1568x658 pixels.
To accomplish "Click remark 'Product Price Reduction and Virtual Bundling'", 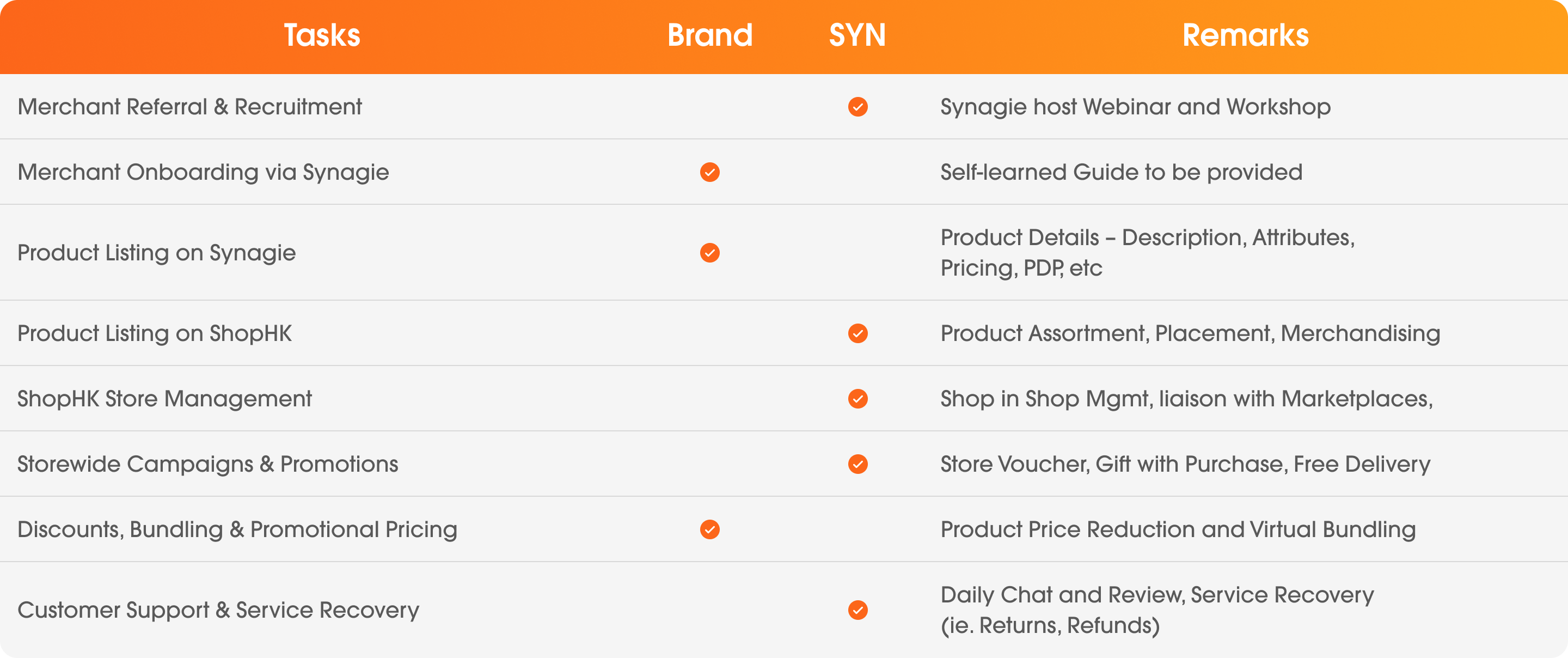I will [1178, 529].
